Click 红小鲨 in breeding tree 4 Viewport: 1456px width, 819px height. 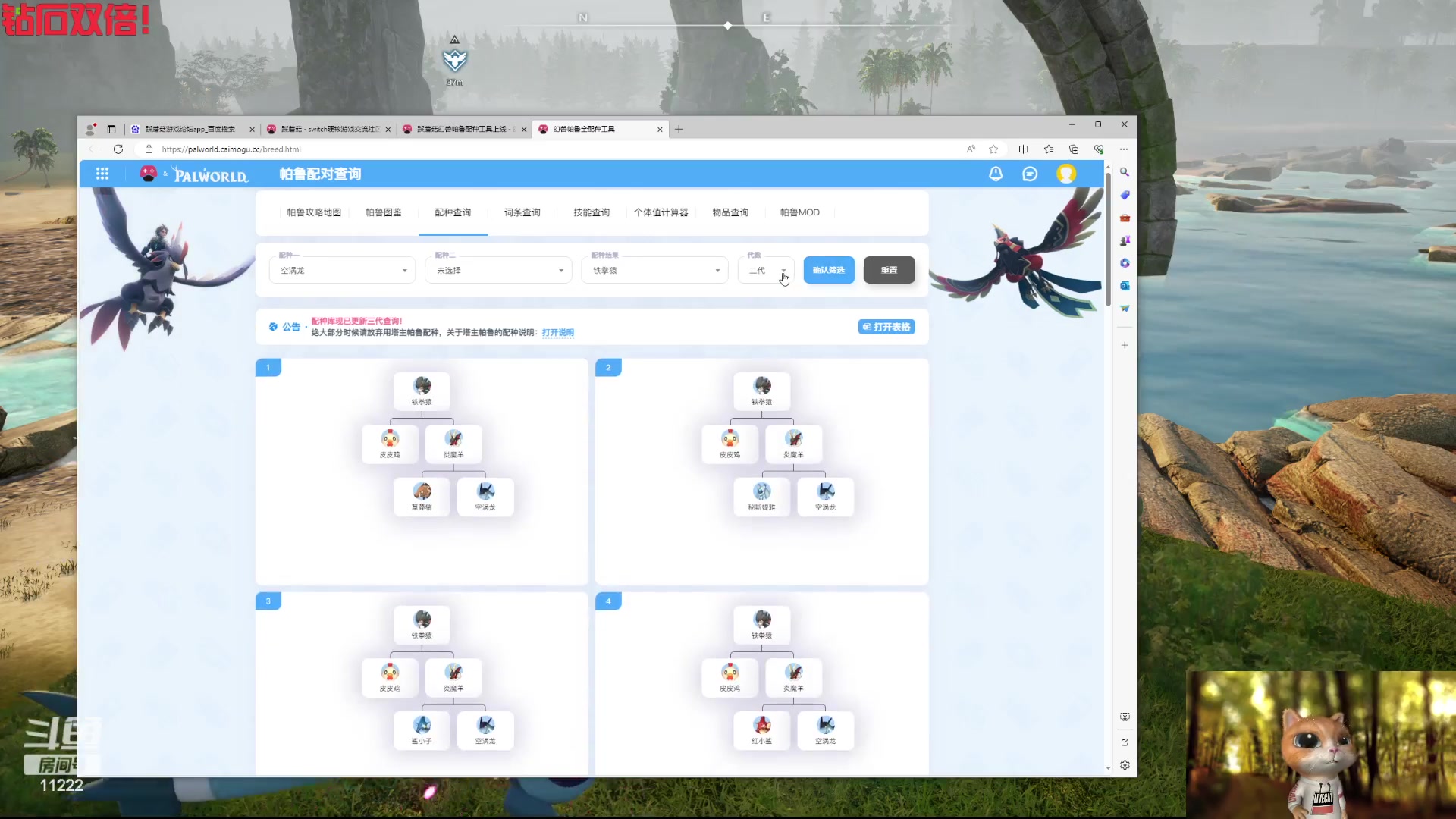pos(762,730)
